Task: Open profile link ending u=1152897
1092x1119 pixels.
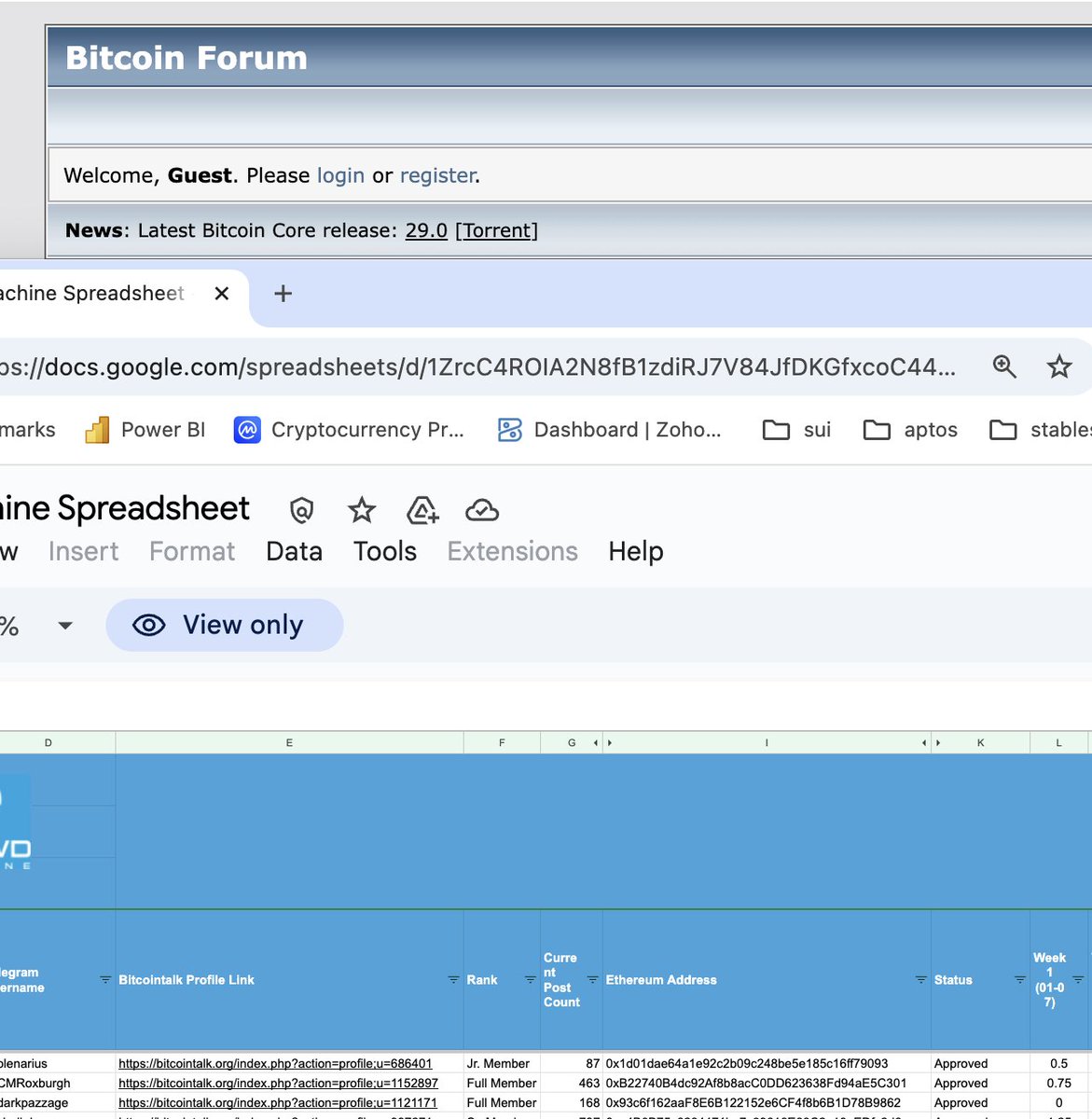Action: point(278,1084)
